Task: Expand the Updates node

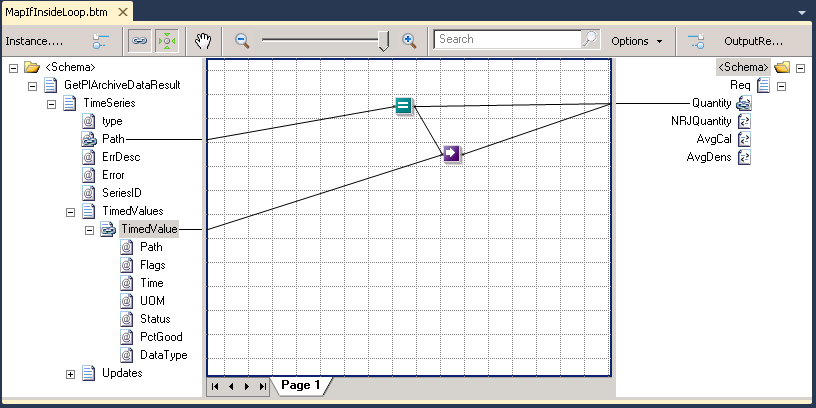Action: [x=70, y=373]
